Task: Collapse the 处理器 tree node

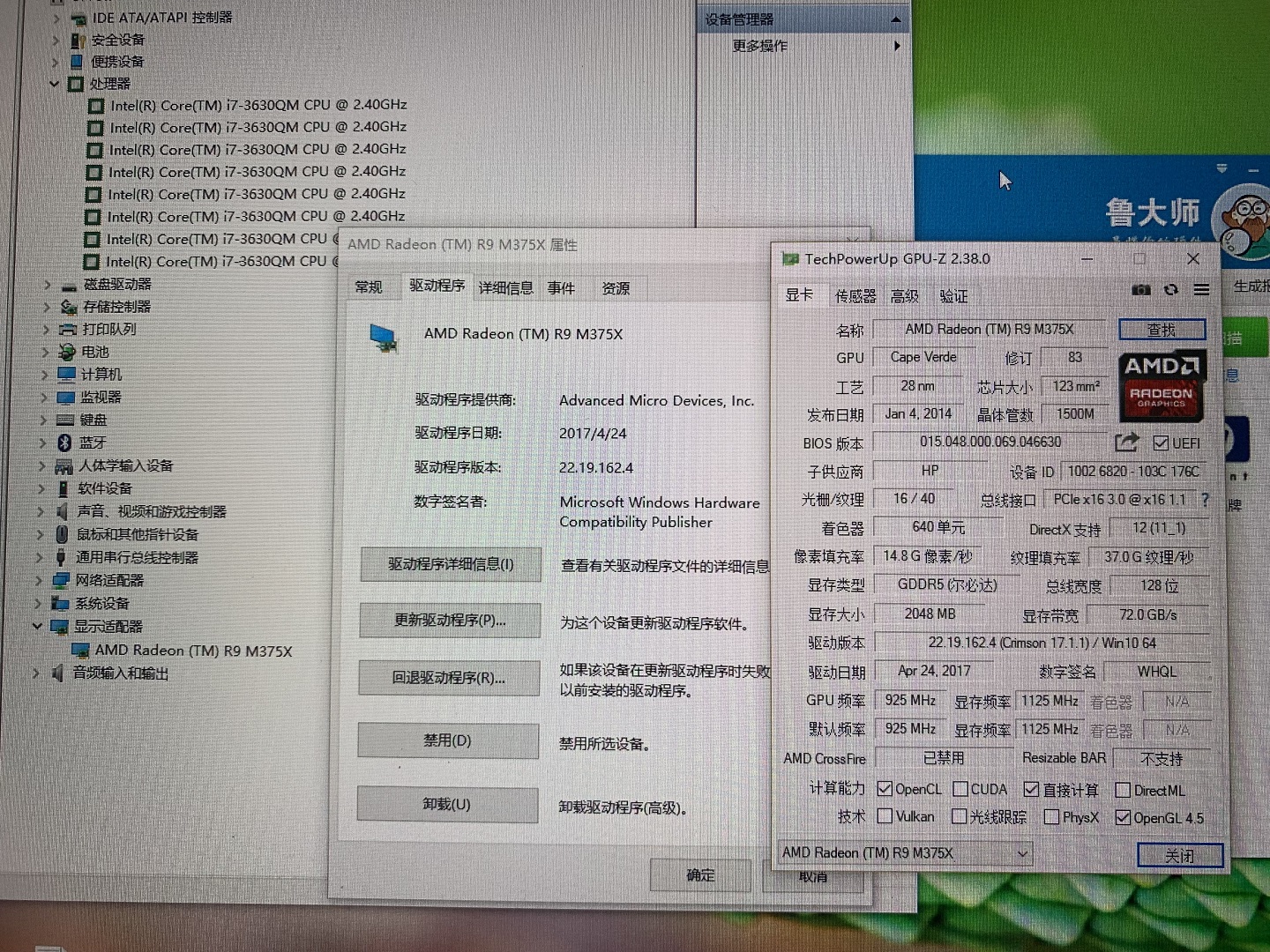Action: point(54,84)
